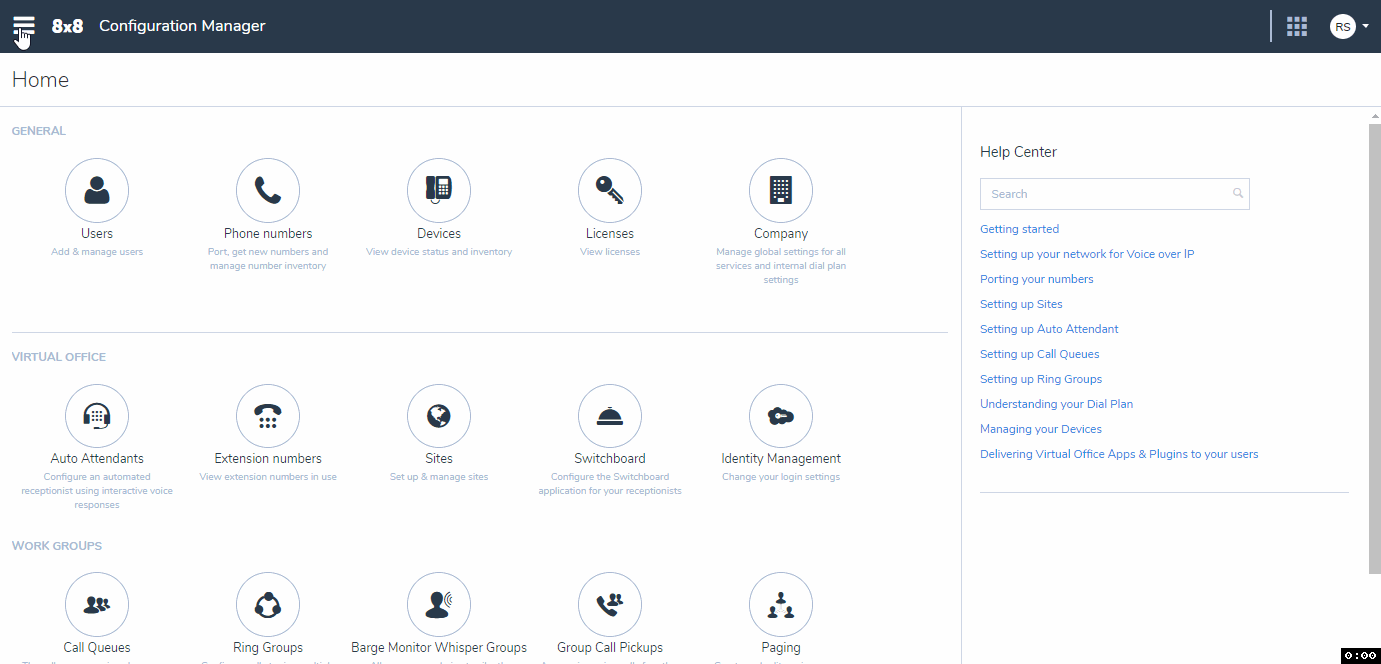Open the Sites globe icon
The width and height of the screenshot is (1381, 664).
pyautogui.click(x=439, y=416)
